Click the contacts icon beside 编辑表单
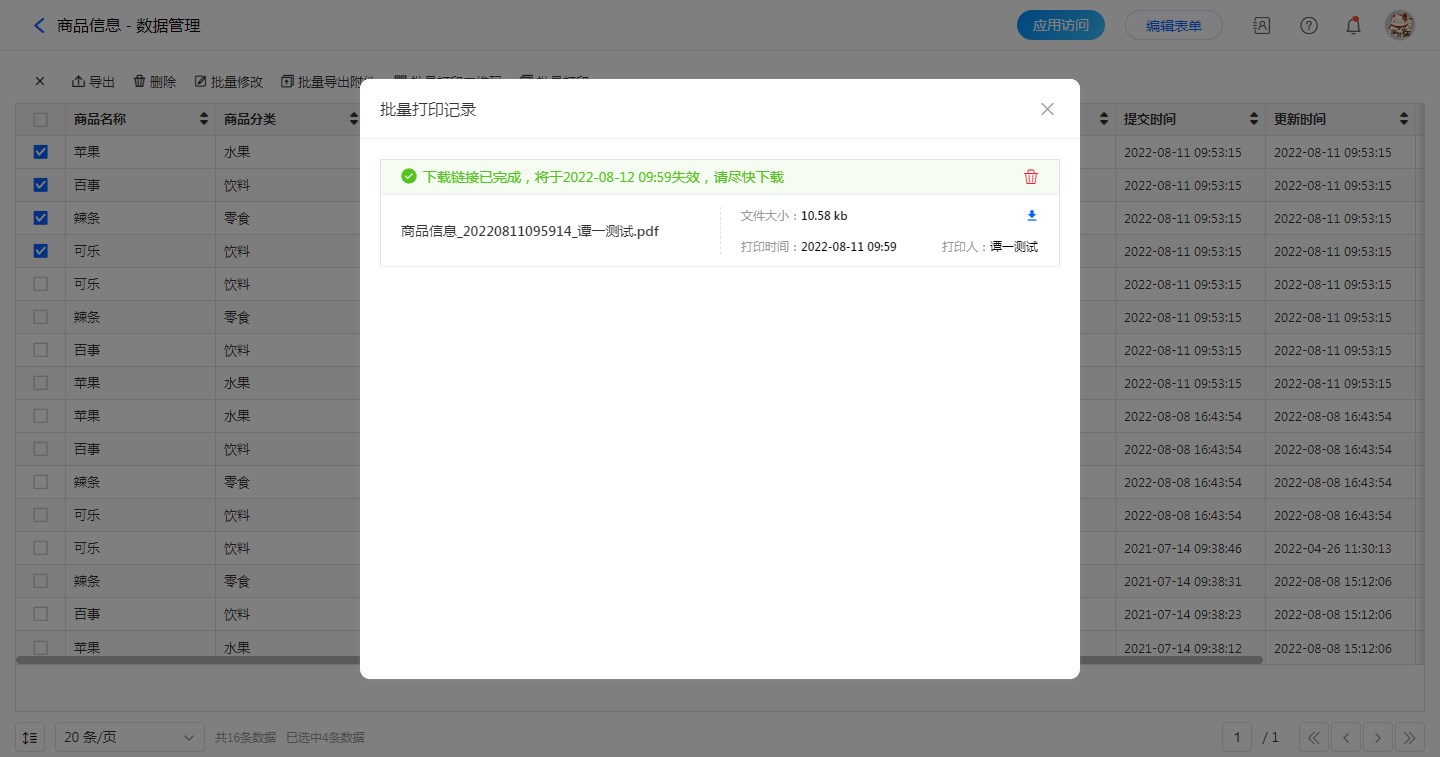This screenshot has width=1440, height=757. [1262, 26]
